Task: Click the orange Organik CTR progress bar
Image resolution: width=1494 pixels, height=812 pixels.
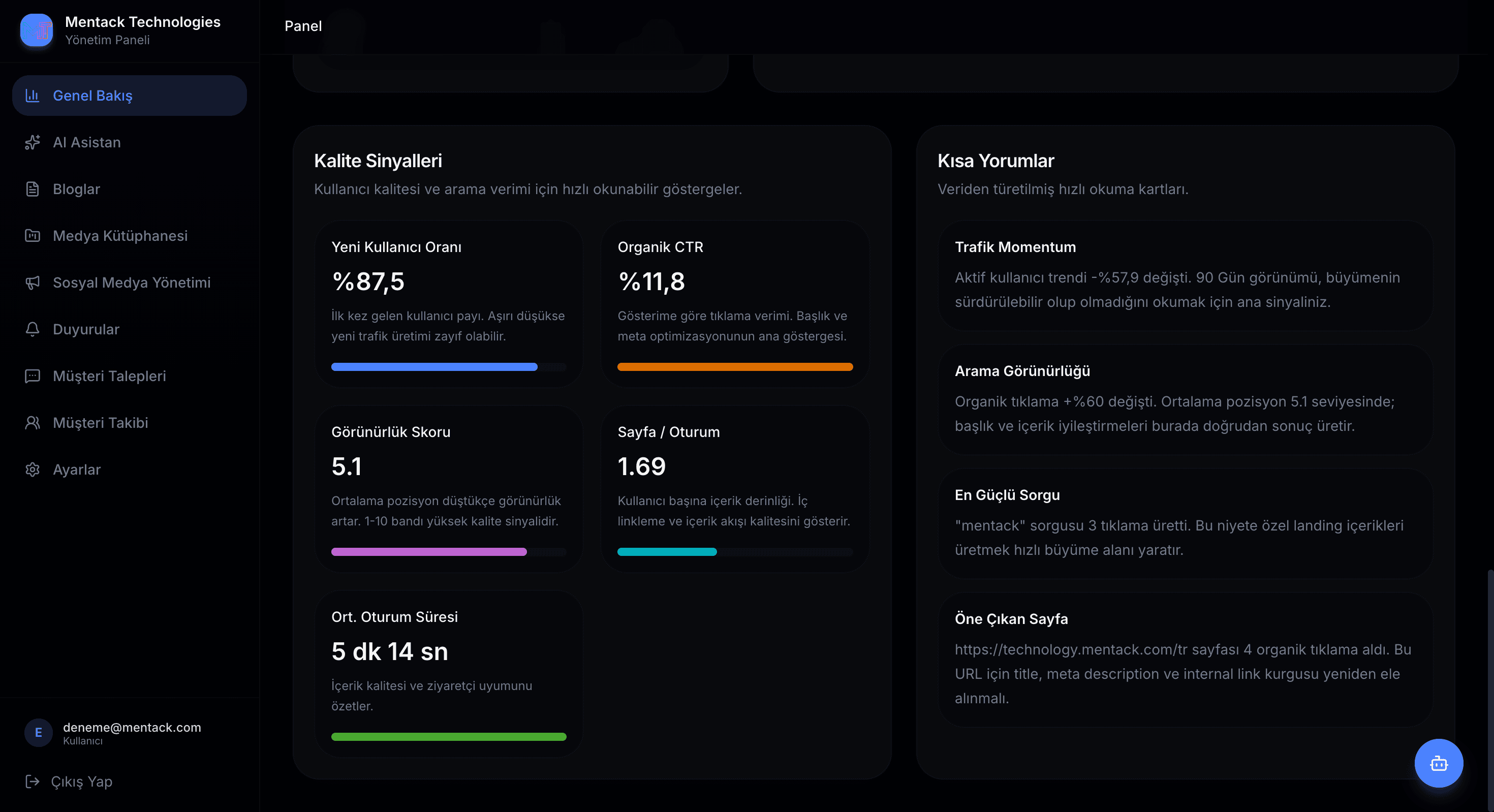Action: coord(735,366)
